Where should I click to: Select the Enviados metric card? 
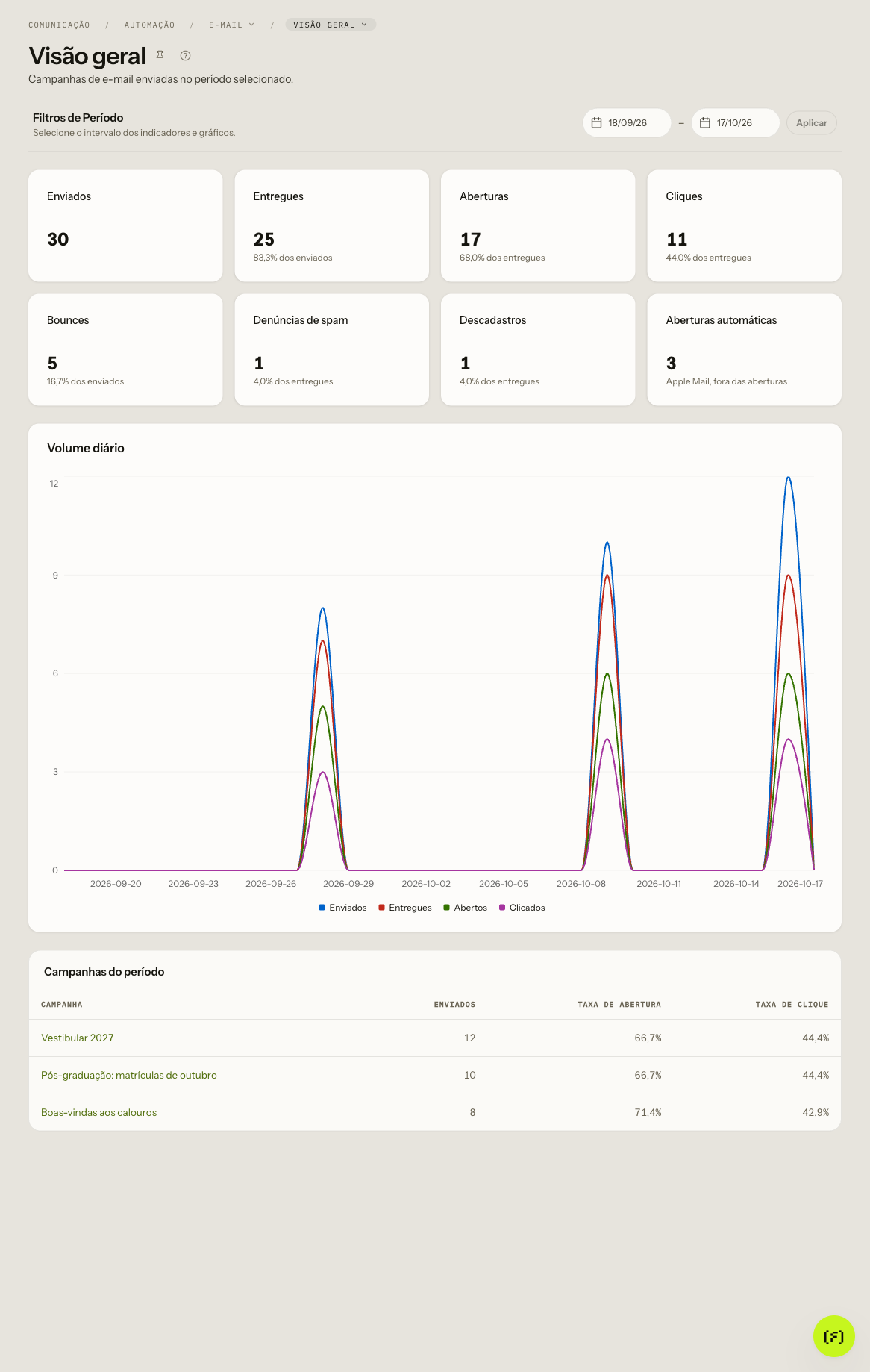coord(125,225)
